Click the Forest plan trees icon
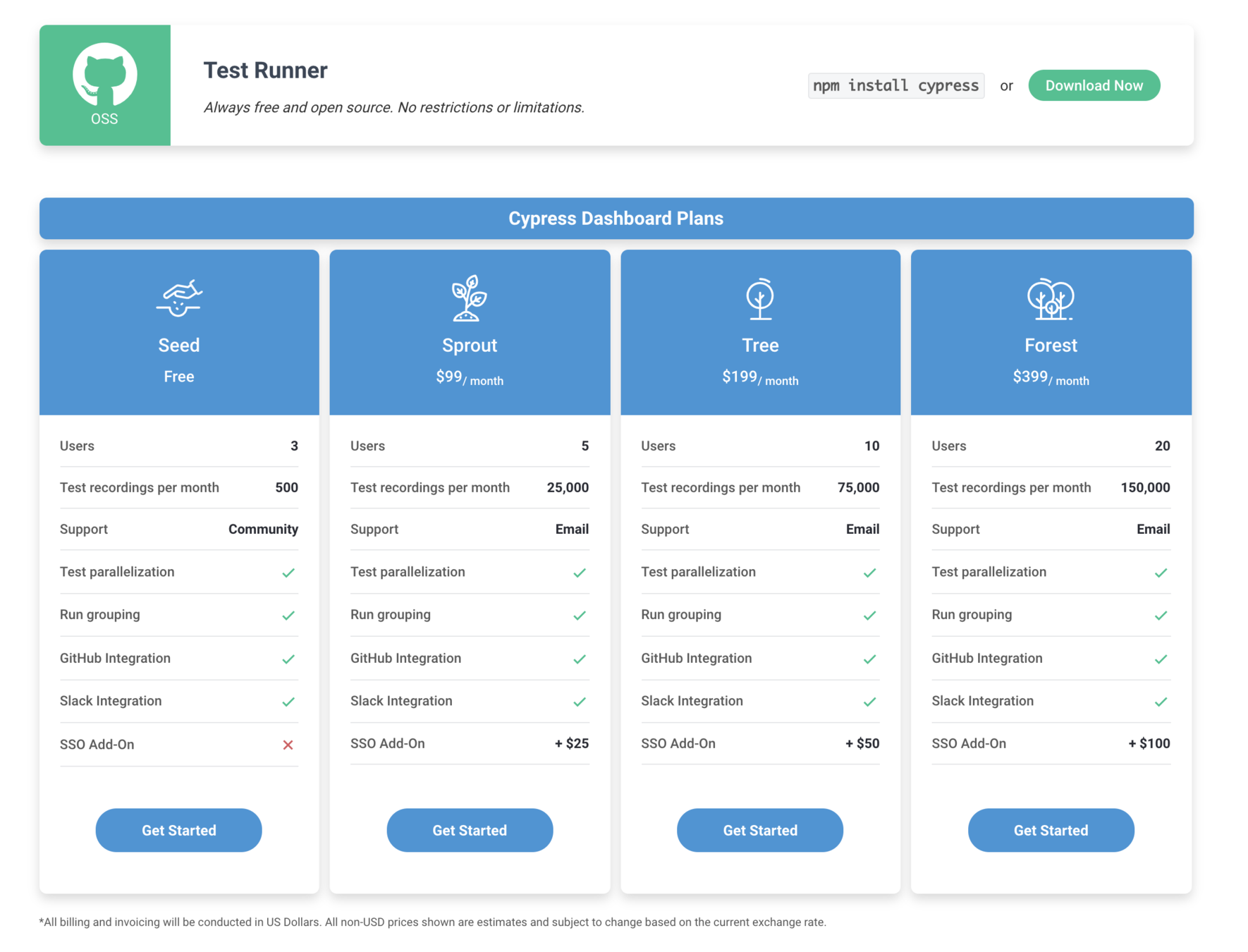Viewport: 1248px width, 952px height. pyautogui.click(x=1051, y=299)
